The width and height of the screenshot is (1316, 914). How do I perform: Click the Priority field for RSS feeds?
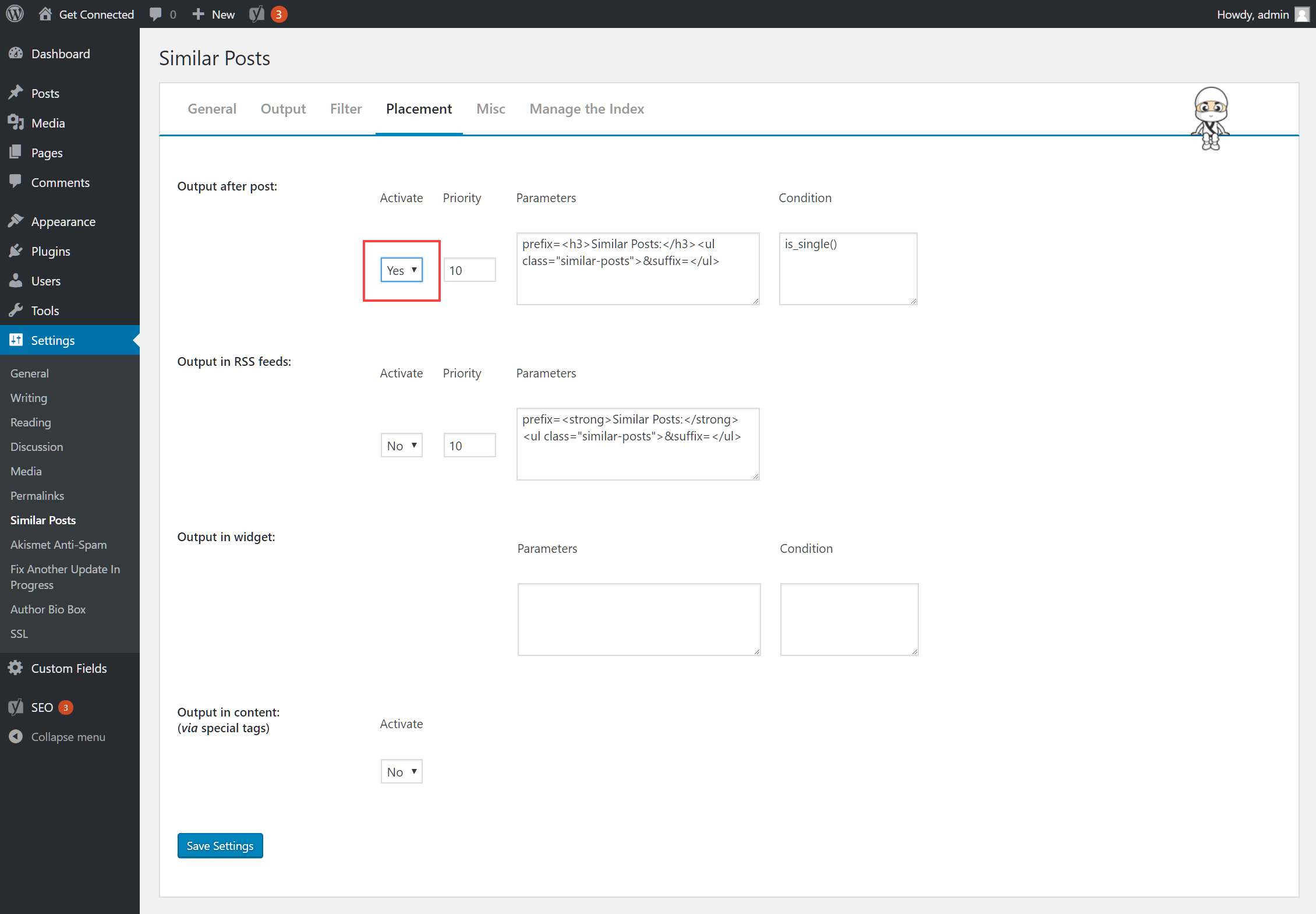click(x=470, y=445)
